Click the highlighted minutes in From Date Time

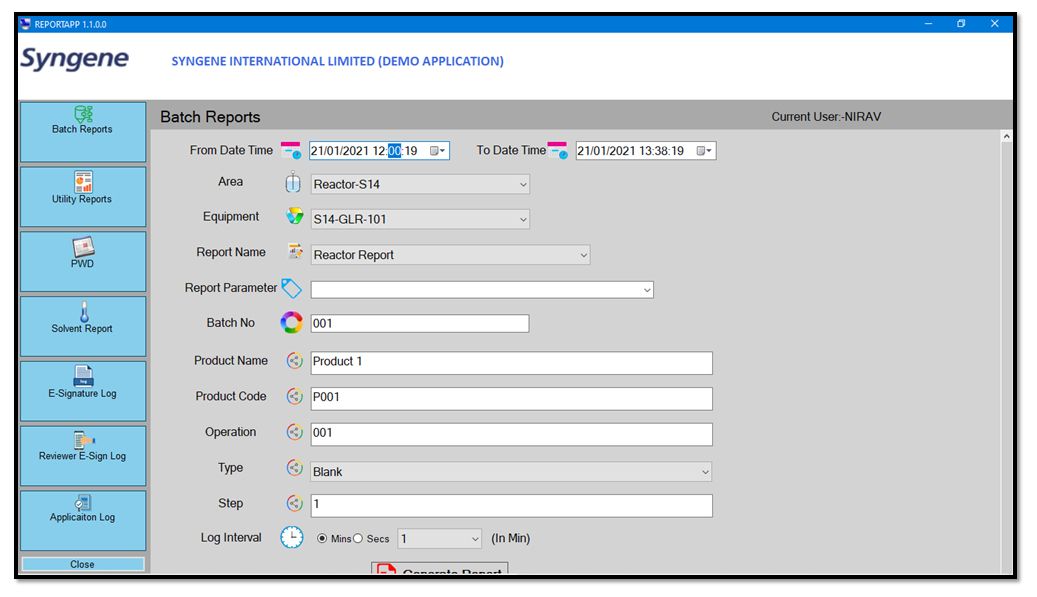394,151
